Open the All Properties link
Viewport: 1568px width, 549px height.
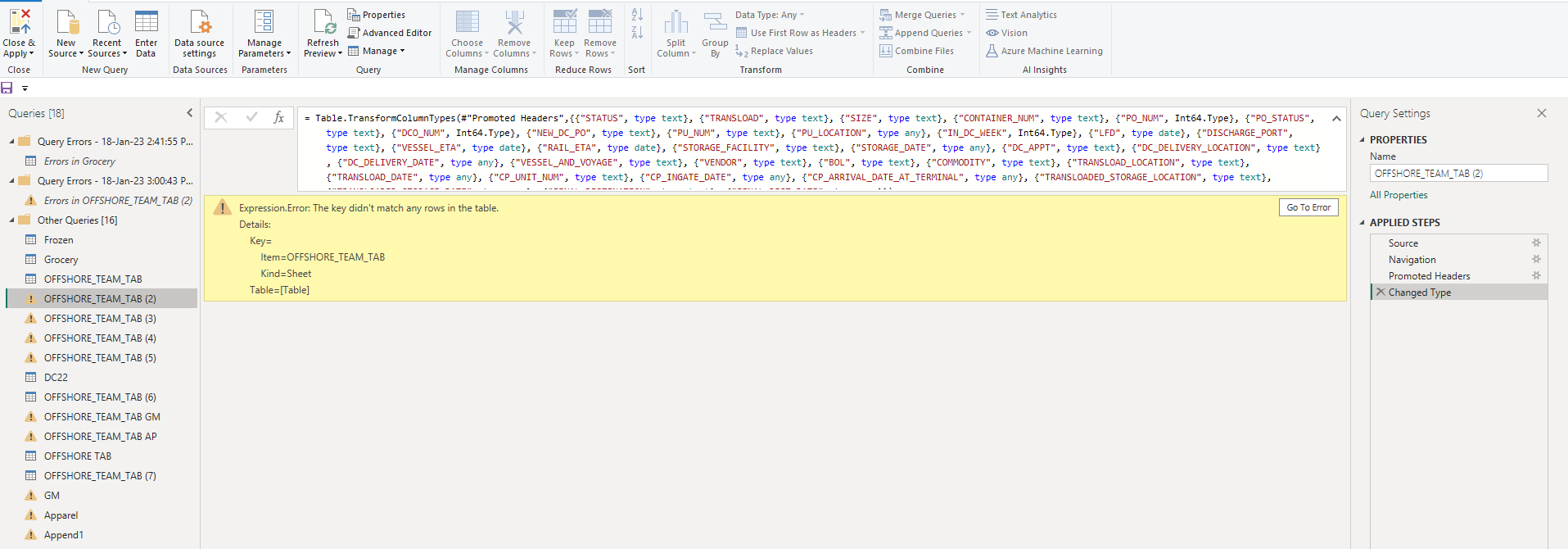(1399, 195)
